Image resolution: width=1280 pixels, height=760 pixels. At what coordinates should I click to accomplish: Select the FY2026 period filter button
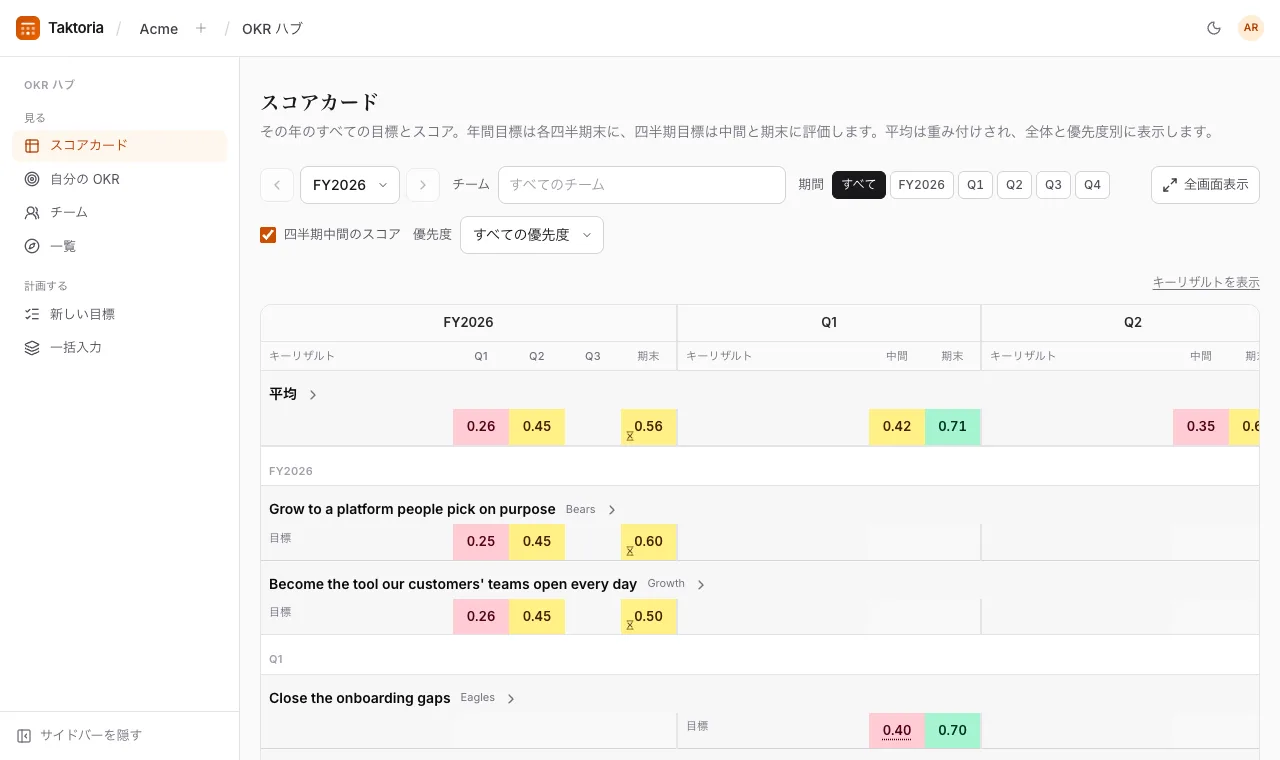(922, 185)
